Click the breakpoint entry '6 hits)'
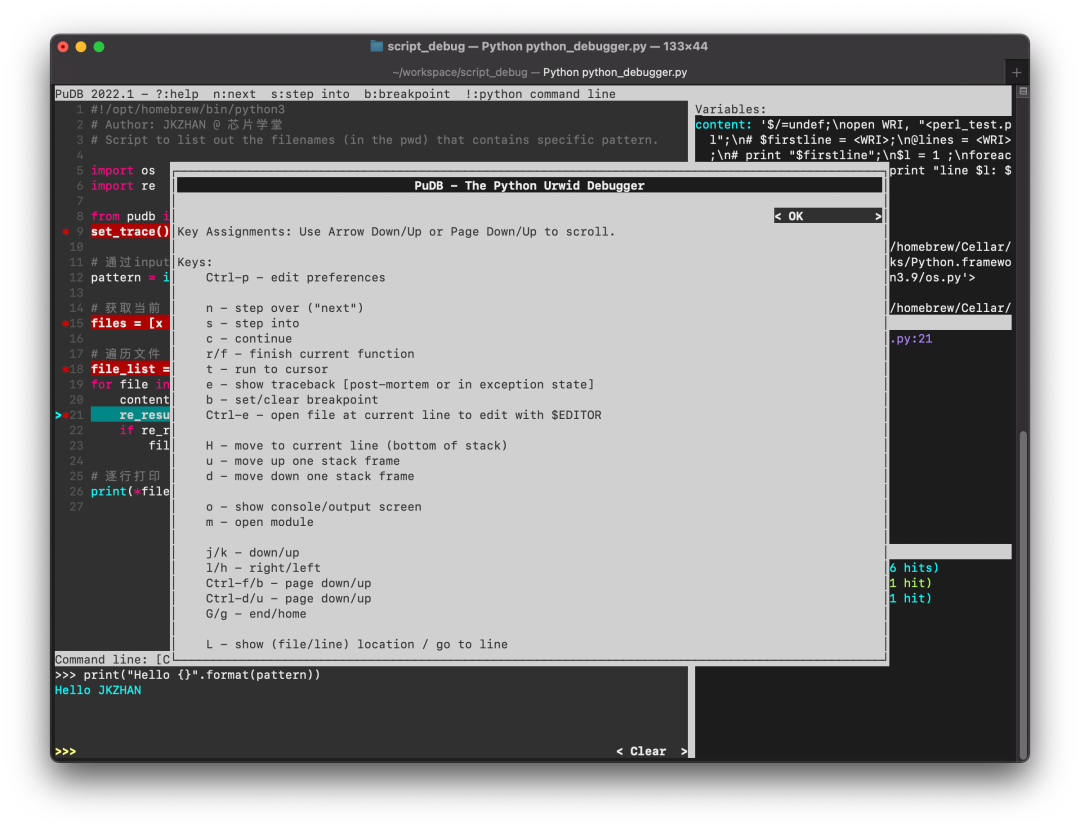 coord(914,568)
